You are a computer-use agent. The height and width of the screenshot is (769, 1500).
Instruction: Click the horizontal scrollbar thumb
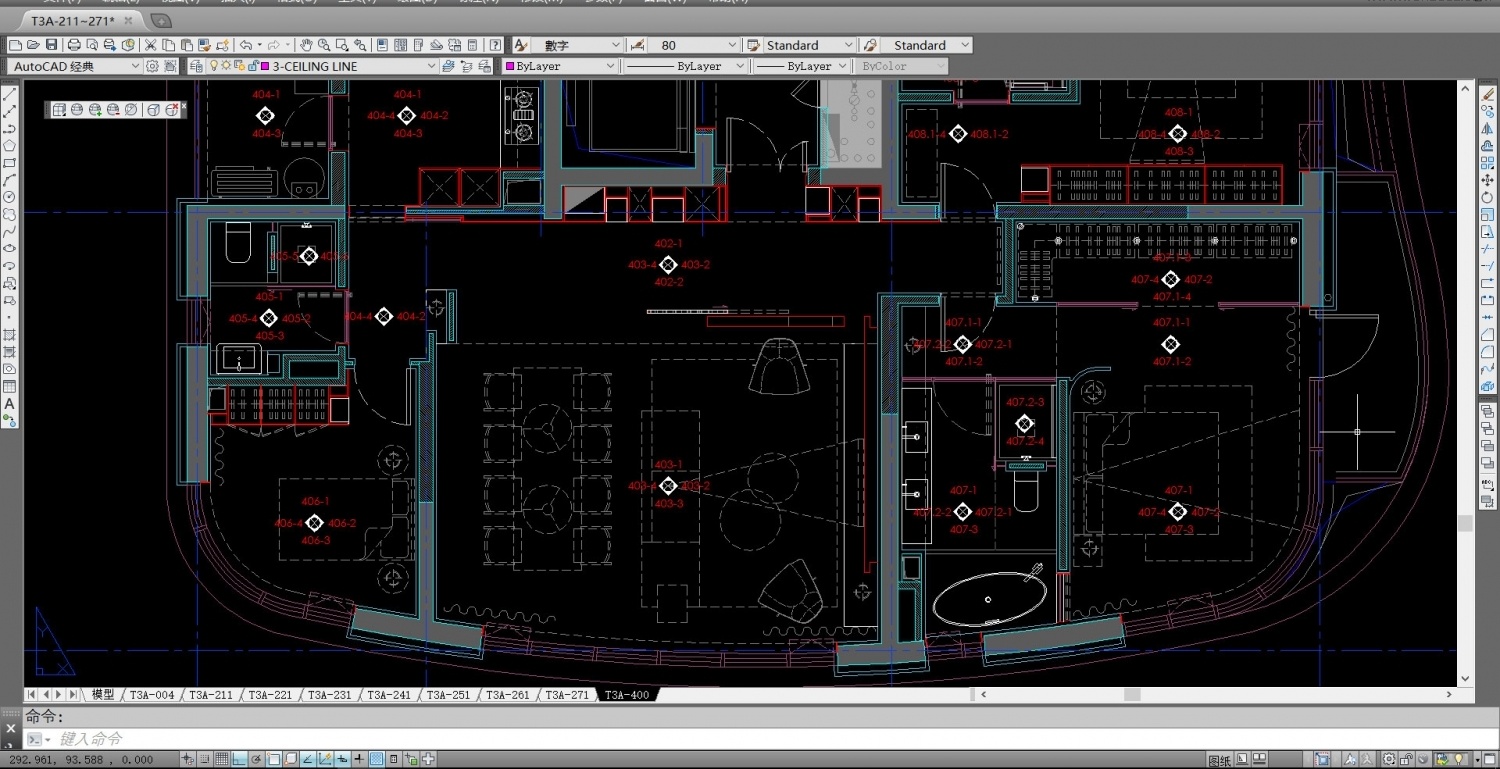coord(1132,694)
